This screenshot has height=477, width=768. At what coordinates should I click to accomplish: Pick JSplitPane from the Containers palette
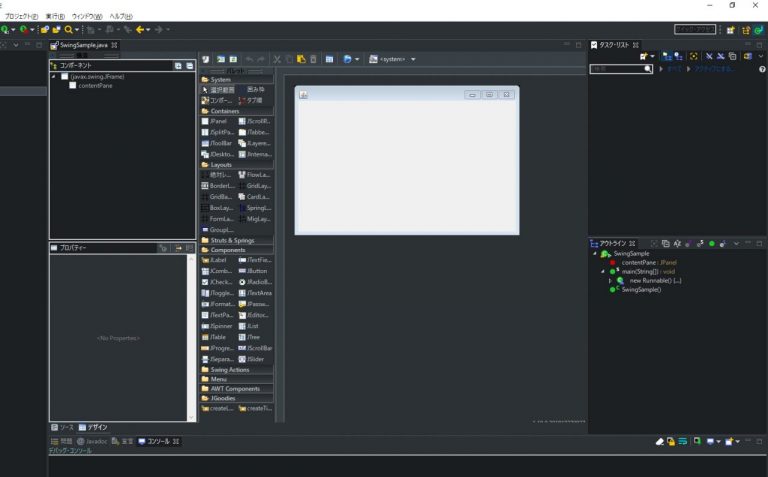pyautogui.click(x=217, y=132)
